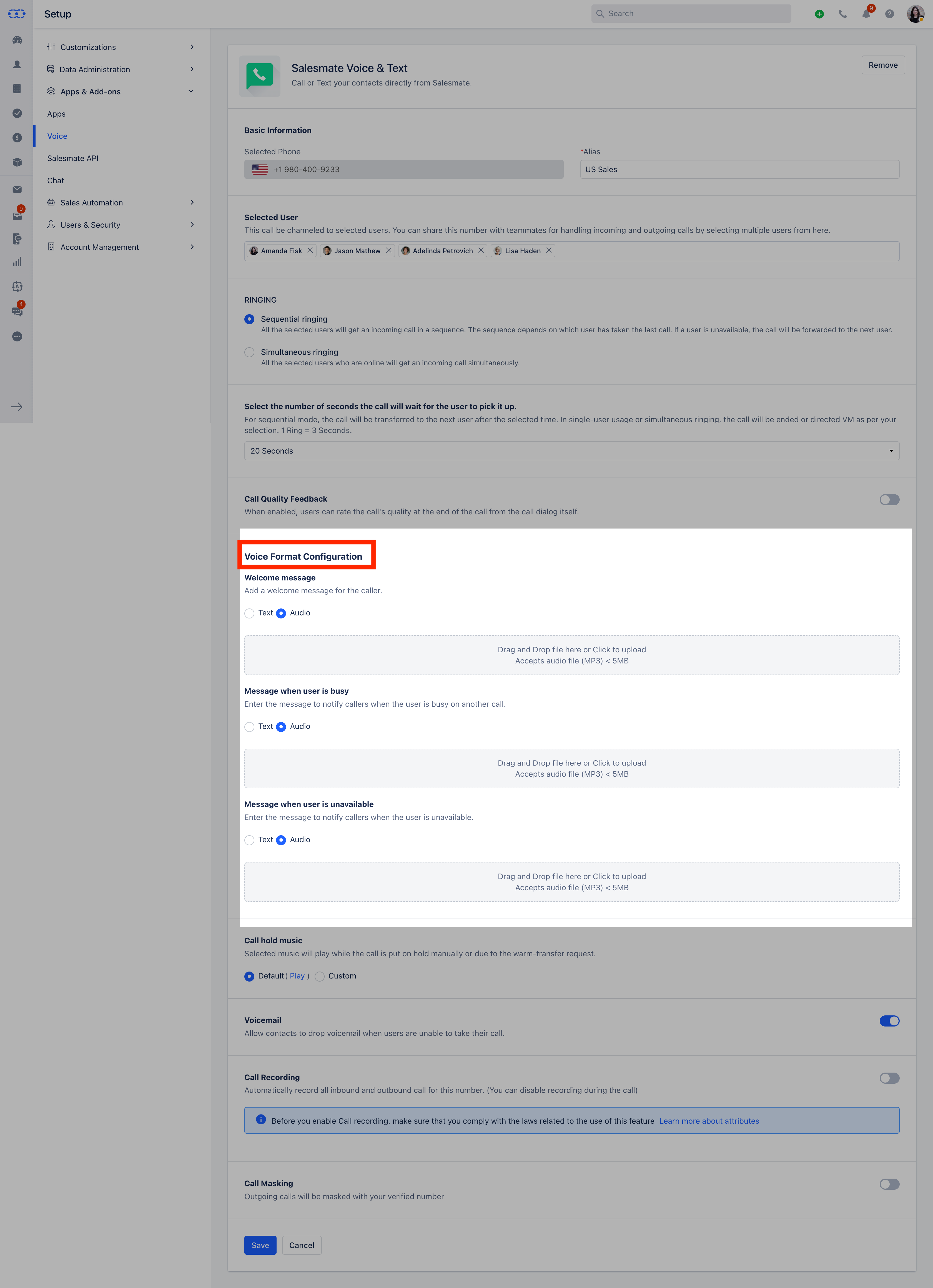933x1288 pixels.
Task: Remove Adelinda Petrovich from selected users
Action: click(x=481, y=250)
